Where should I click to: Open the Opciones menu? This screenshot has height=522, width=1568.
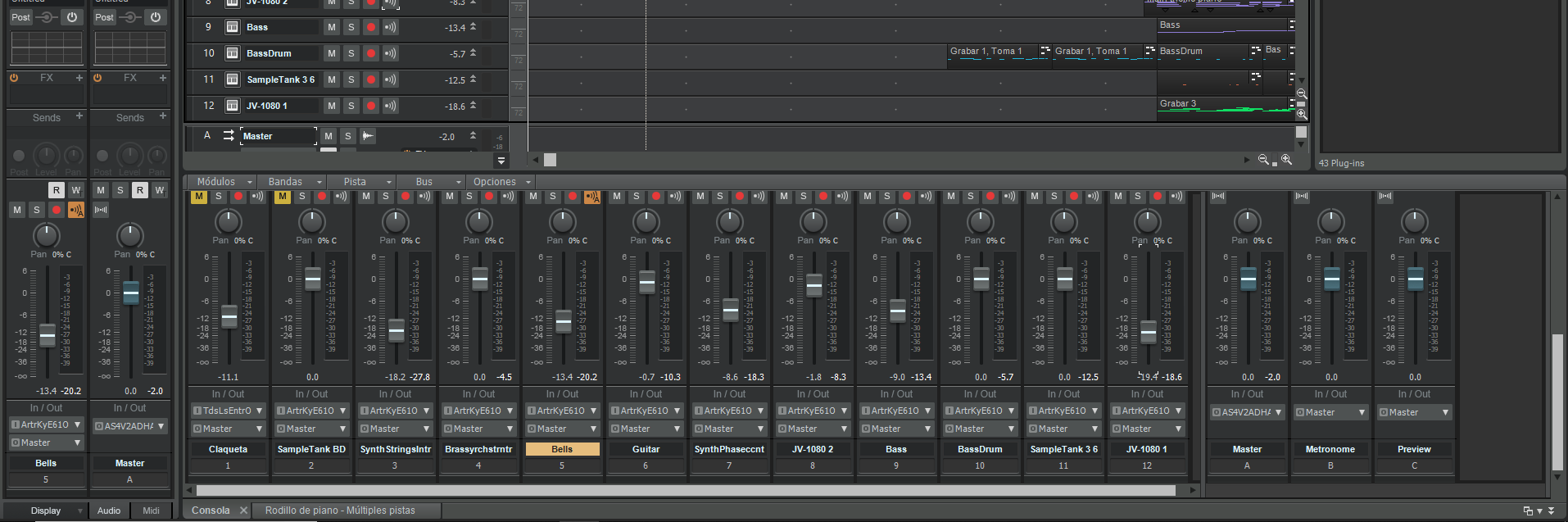[501, 182]
